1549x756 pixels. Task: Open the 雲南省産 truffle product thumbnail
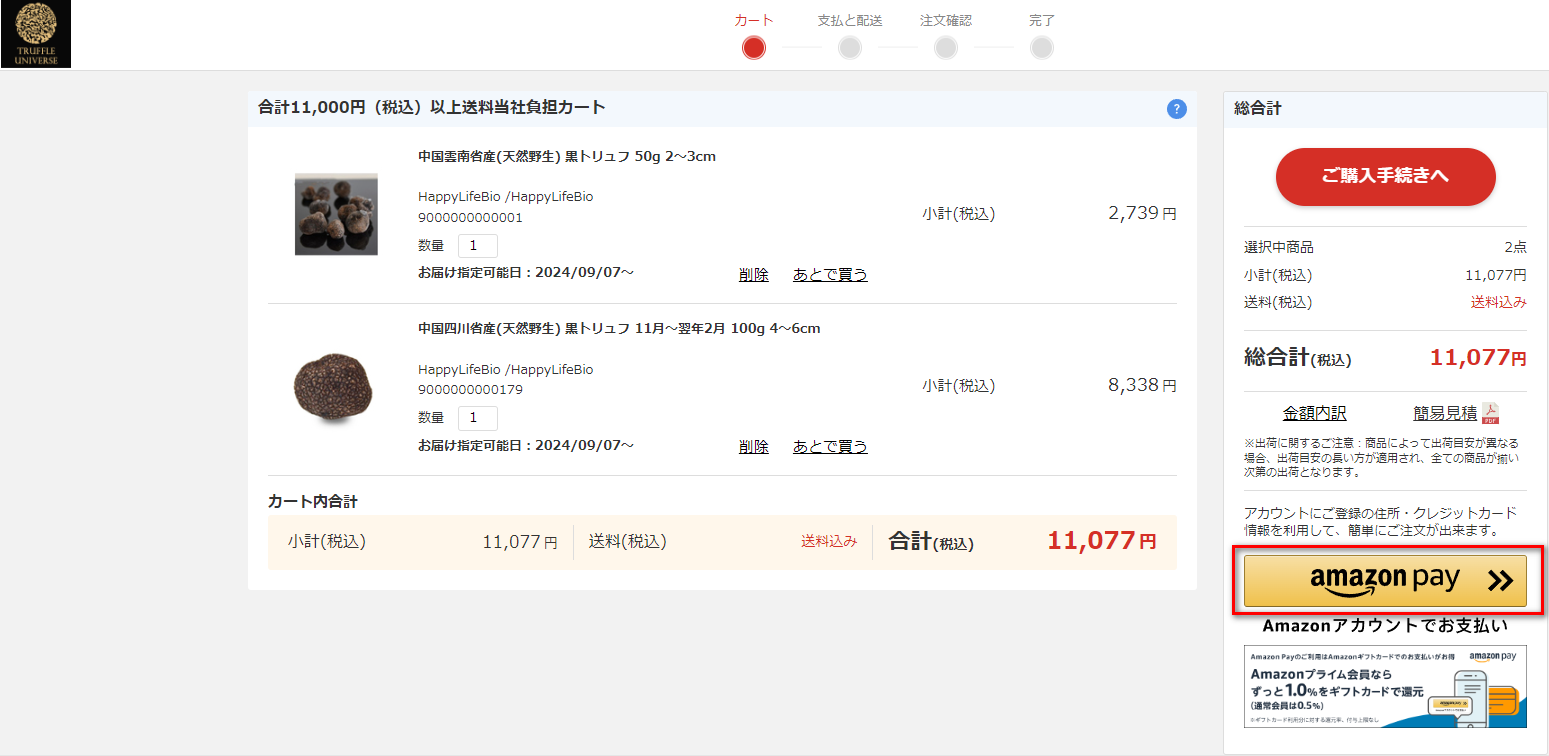coord(336,214)
